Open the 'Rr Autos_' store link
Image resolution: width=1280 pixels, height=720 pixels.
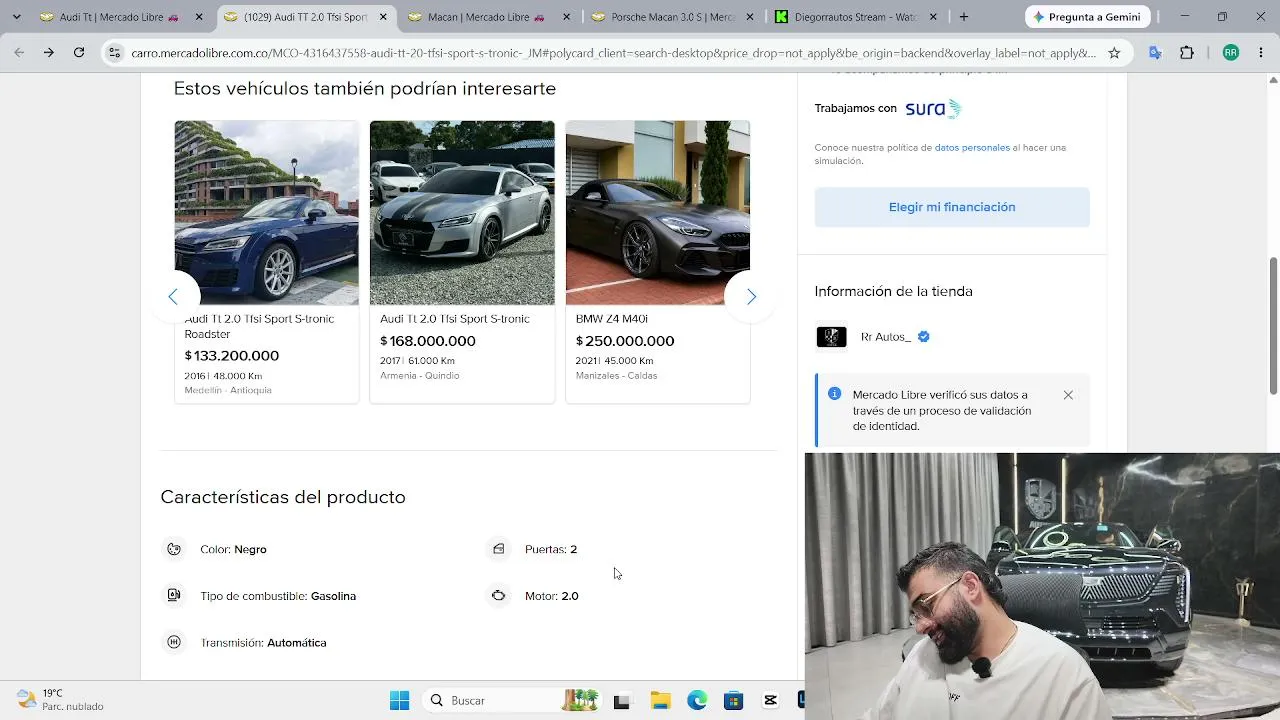[x=886, y=337]
